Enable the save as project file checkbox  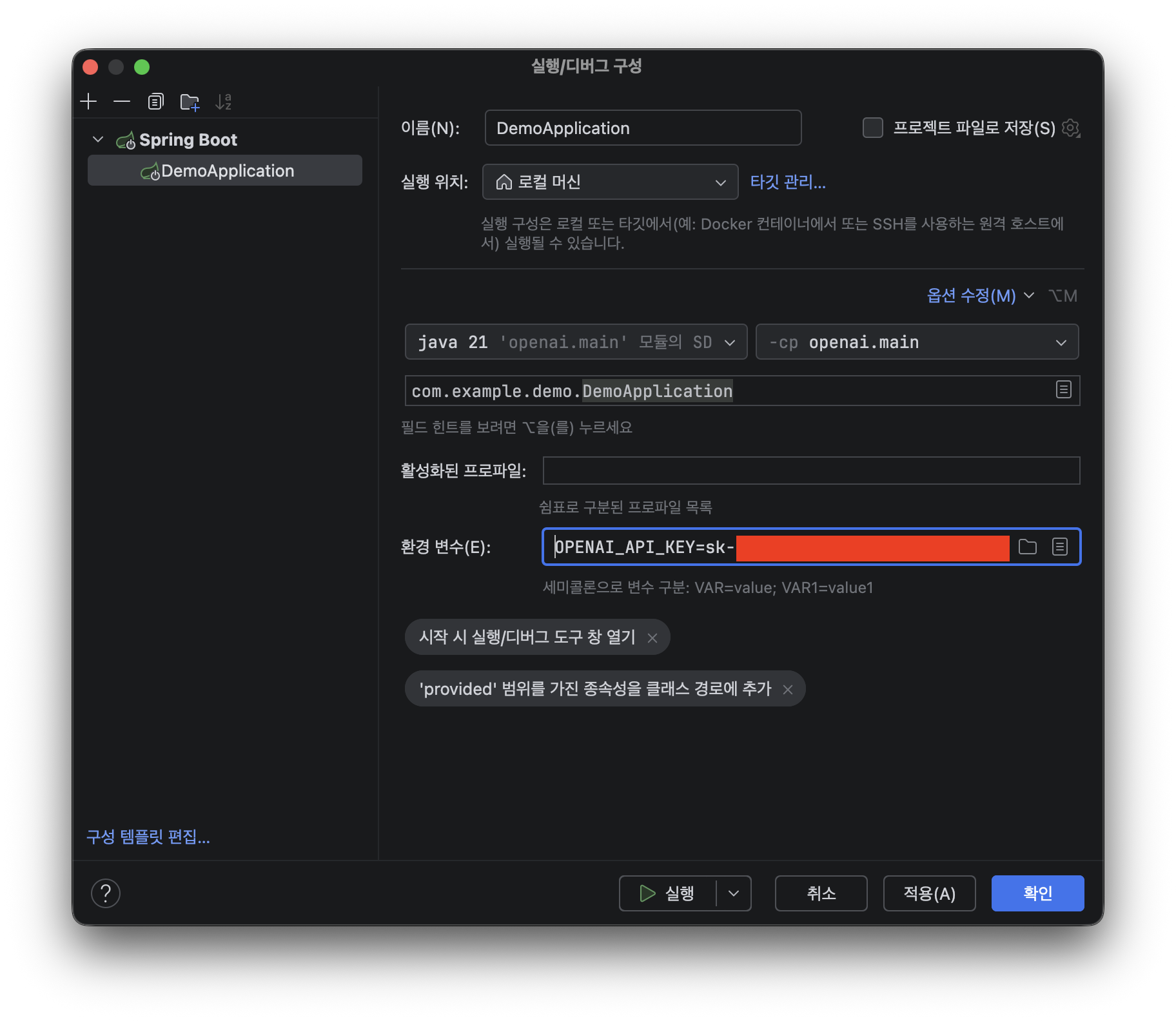[x=872, y=128]
